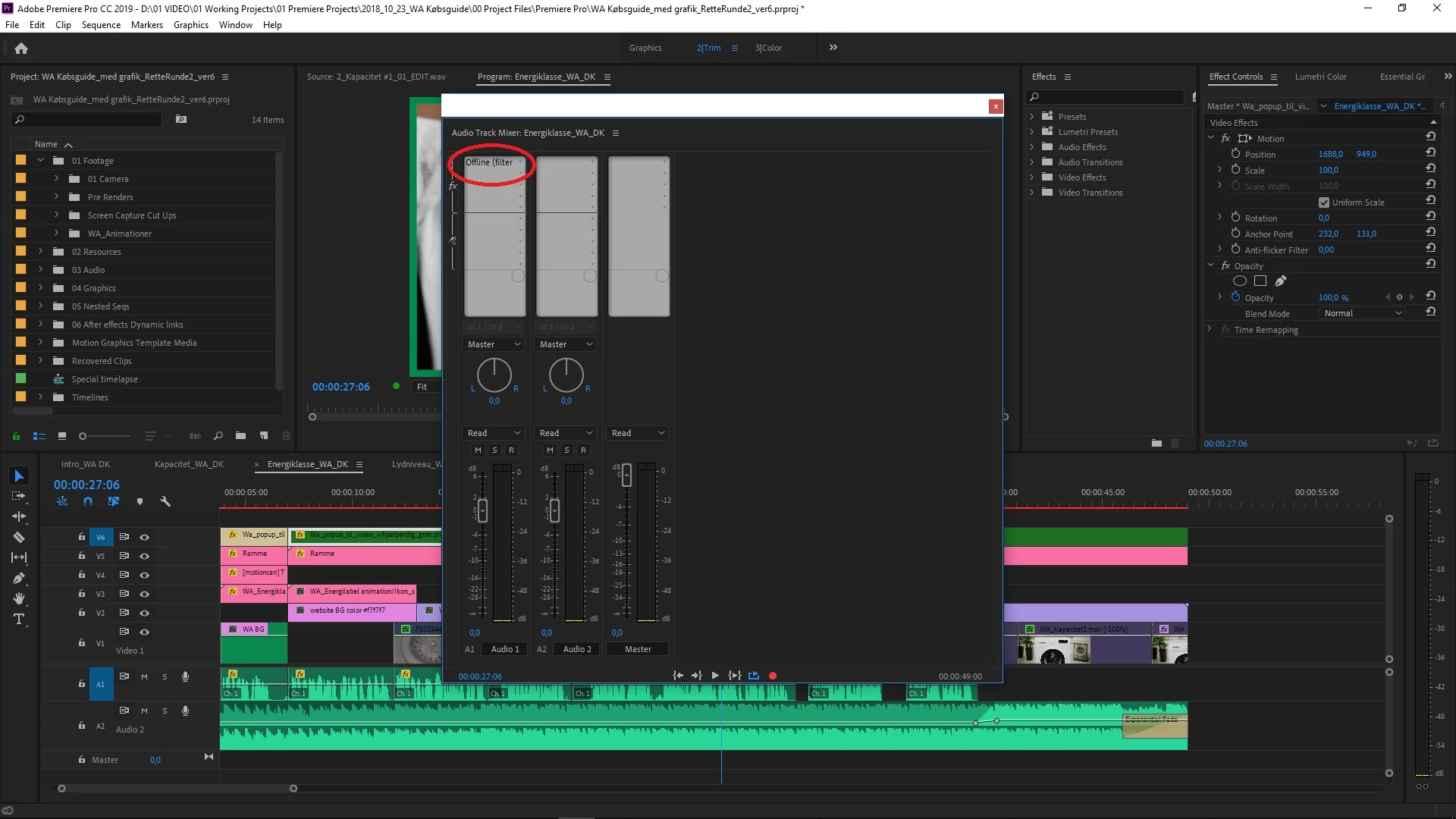This screenshot has width=1456, height=819.
Task: Switch to the Lumetri Color tab
Action: click(x=1320, y=77)
